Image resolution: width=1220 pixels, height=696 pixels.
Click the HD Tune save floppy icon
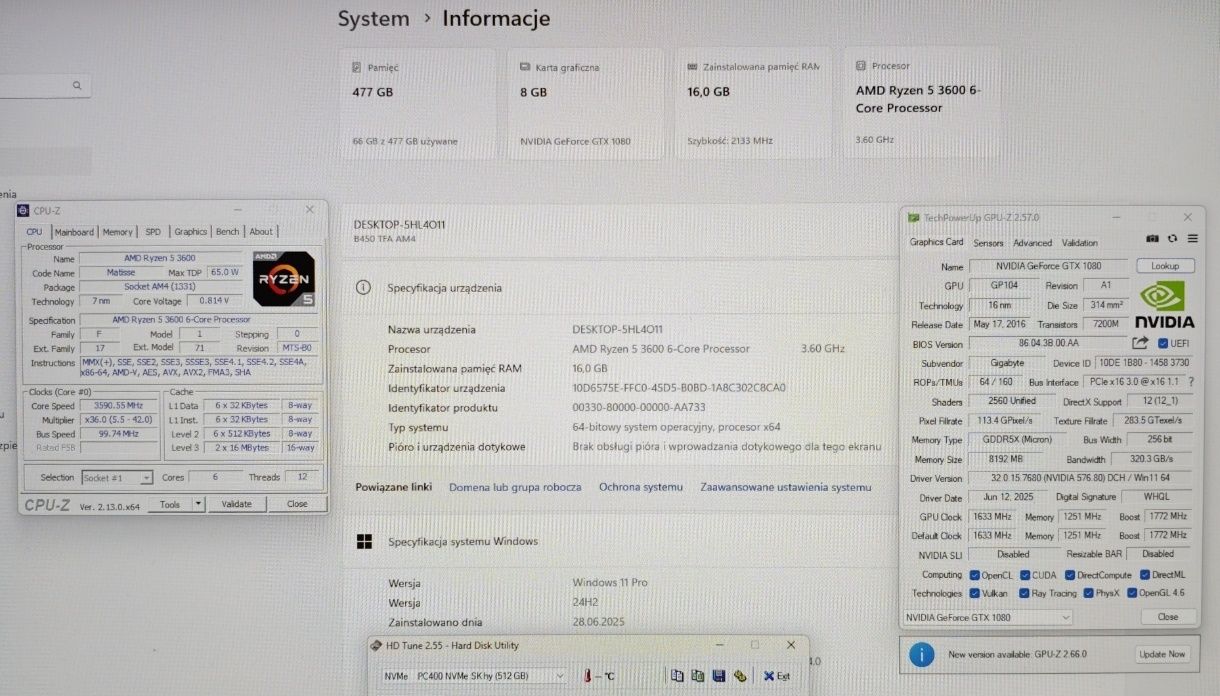pyautogui.click(x=718, y=676)
